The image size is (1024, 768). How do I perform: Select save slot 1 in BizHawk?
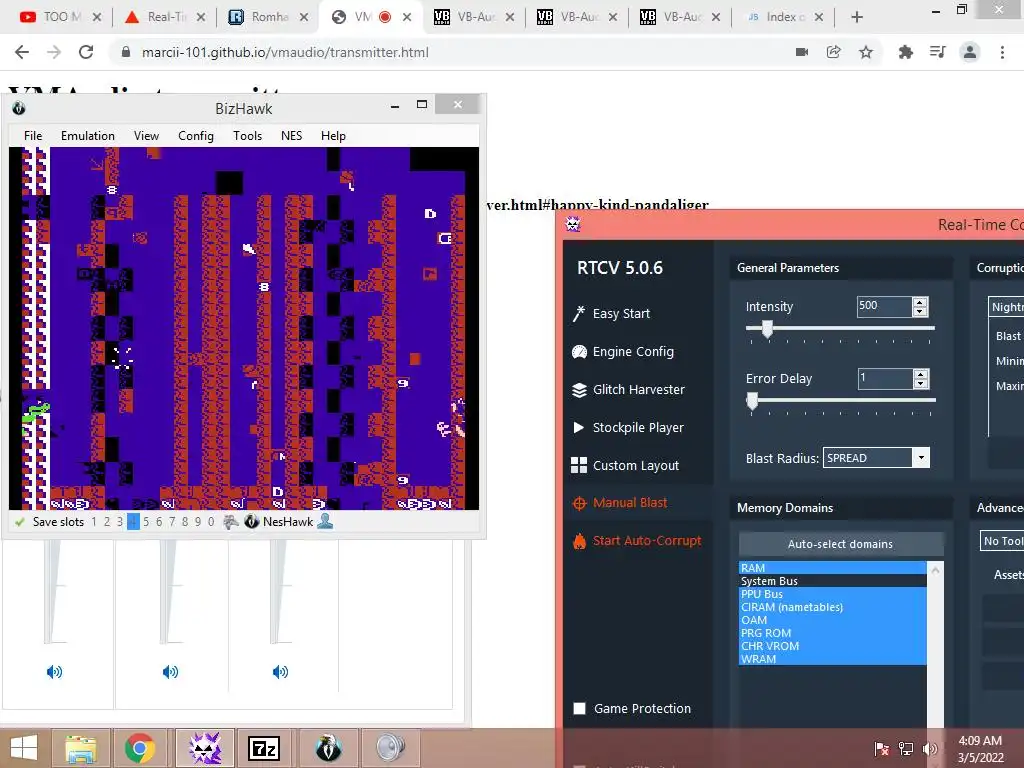point(94,522)
